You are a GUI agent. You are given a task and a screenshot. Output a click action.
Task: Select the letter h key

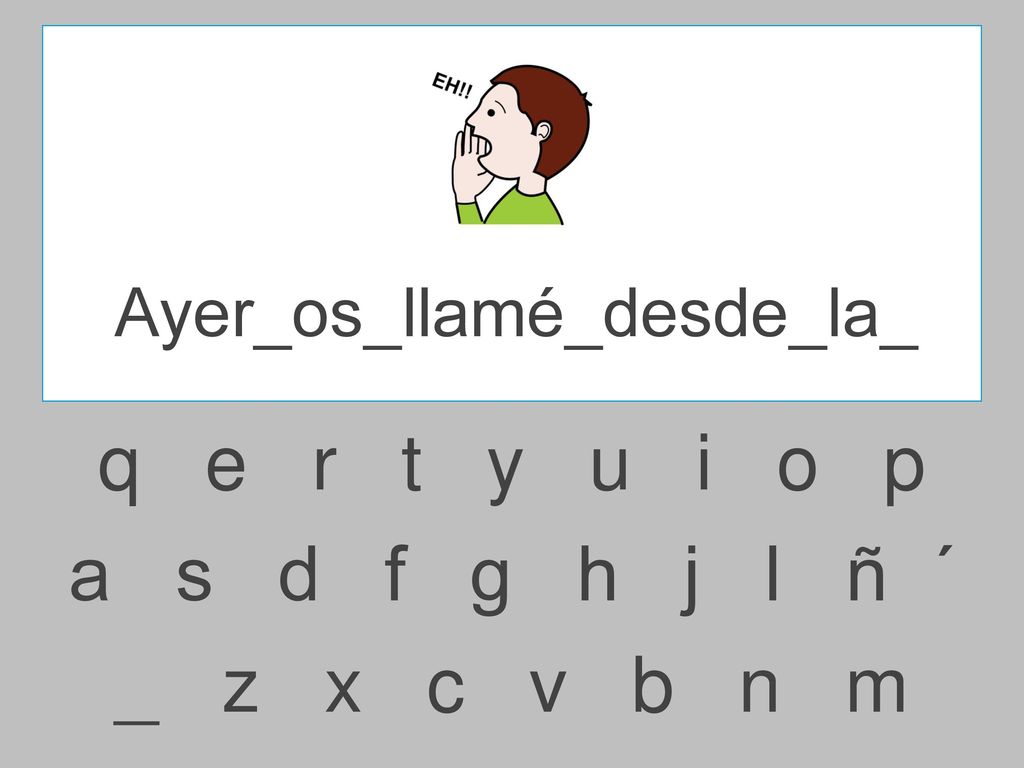(x=598, y=572)
